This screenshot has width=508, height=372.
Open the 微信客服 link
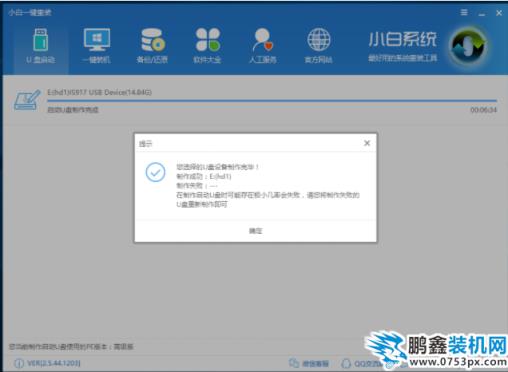pos(309,363)
